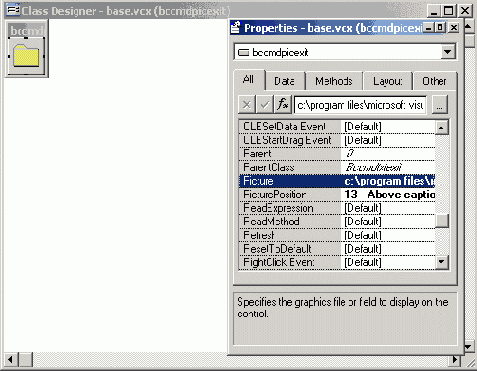This screenshot has width=477, height=371.
Task: Click the Class Designer title bar icon
Action: (x=13, y=10)
